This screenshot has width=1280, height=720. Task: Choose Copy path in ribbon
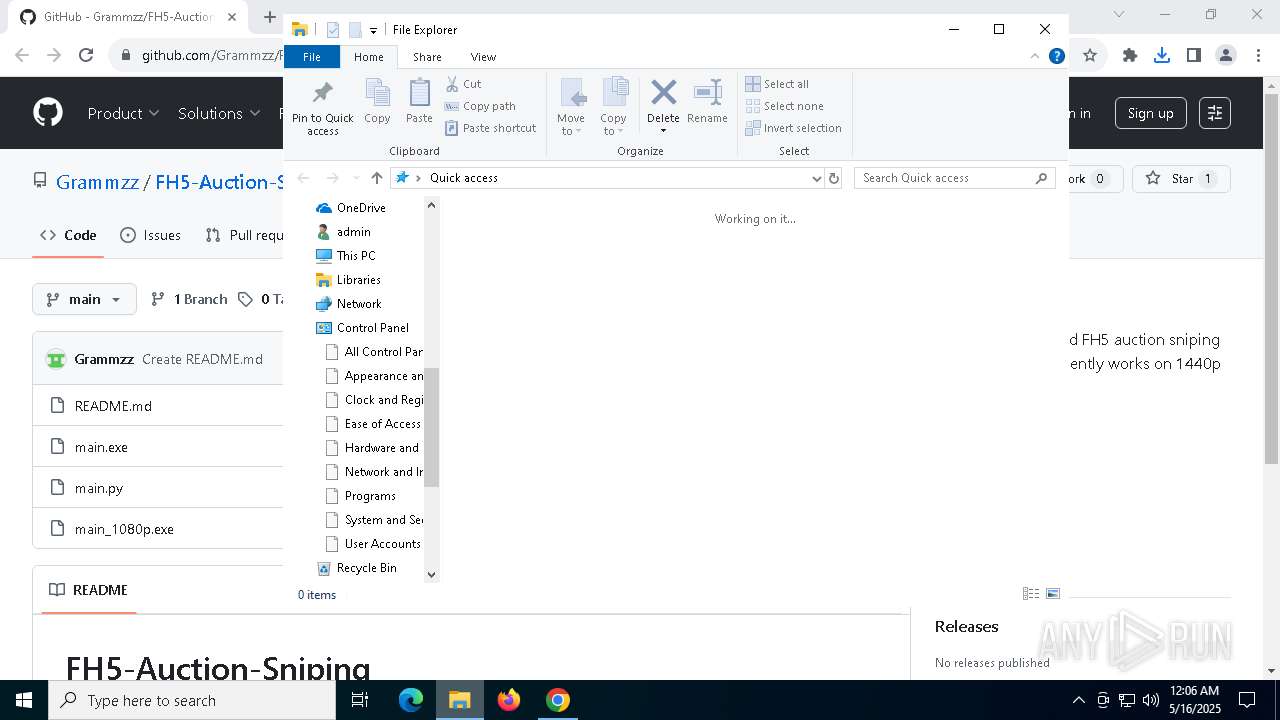pos(480,106)
